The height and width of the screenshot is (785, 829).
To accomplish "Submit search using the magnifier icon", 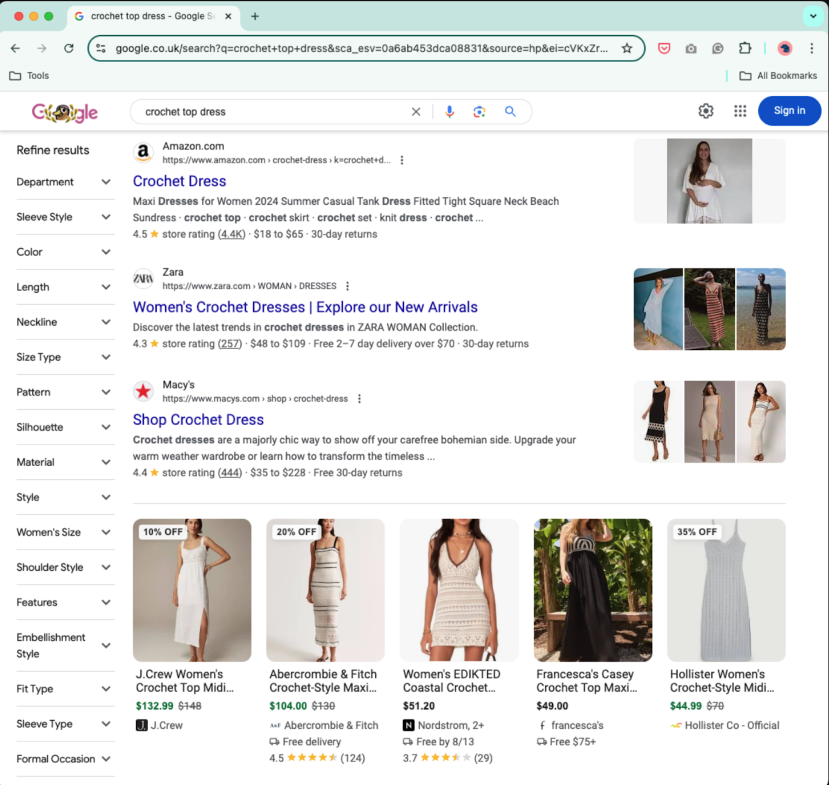I will point(511,112).
